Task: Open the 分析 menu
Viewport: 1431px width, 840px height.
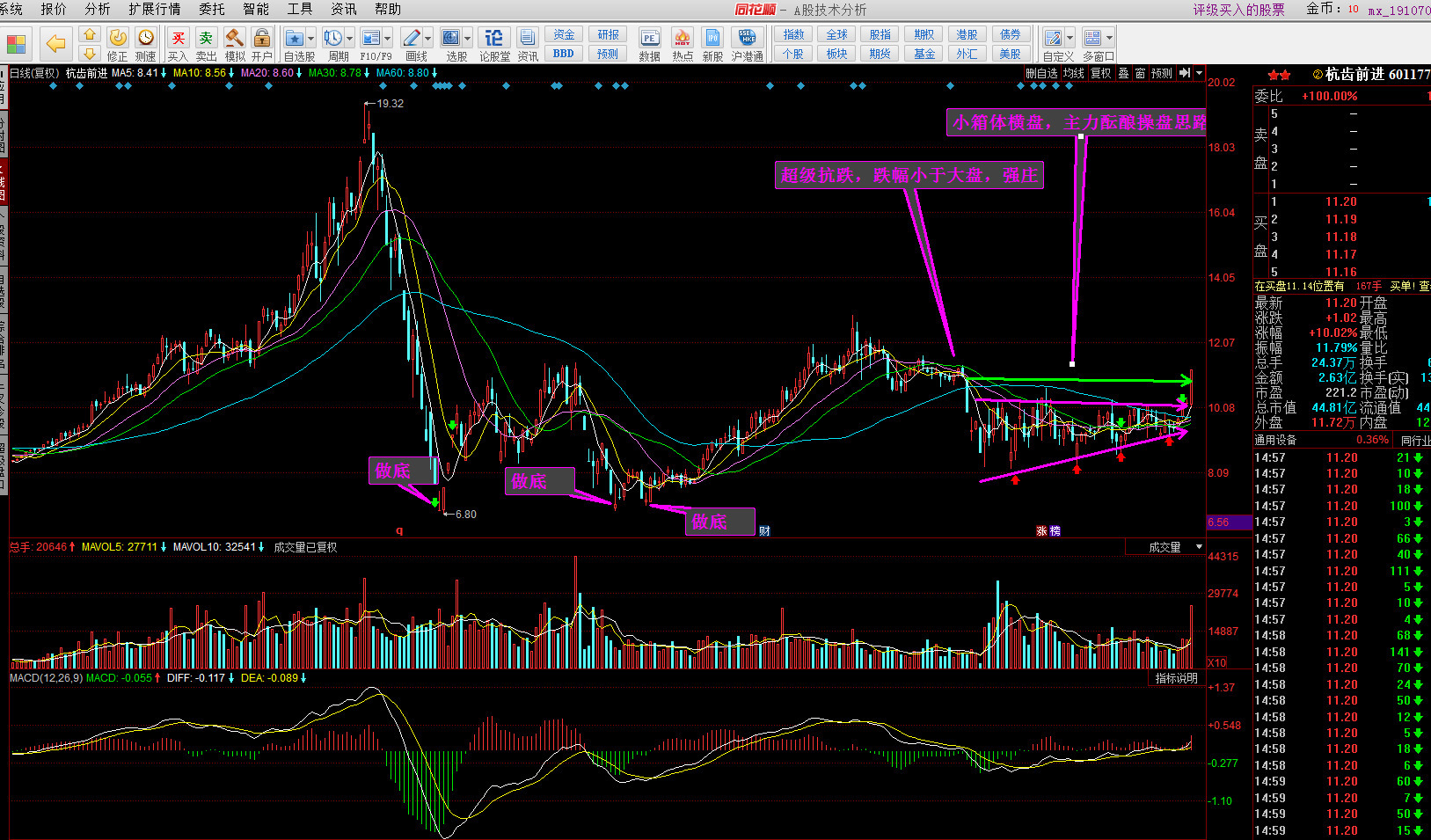Action: pos(98,9)
